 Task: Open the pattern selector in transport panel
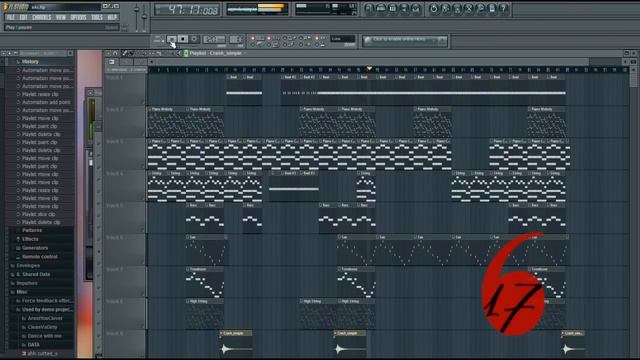(236, 39)
